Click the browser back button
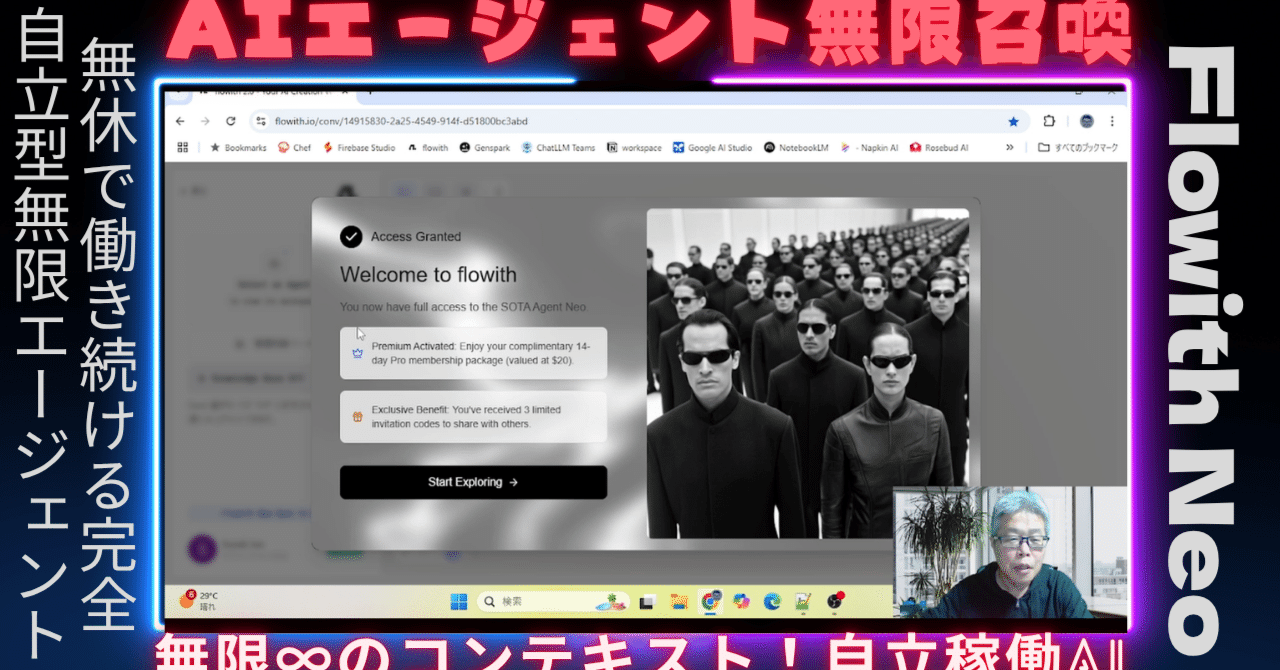The width and height of the screenshot is (1280, 670). pos(179,120)
